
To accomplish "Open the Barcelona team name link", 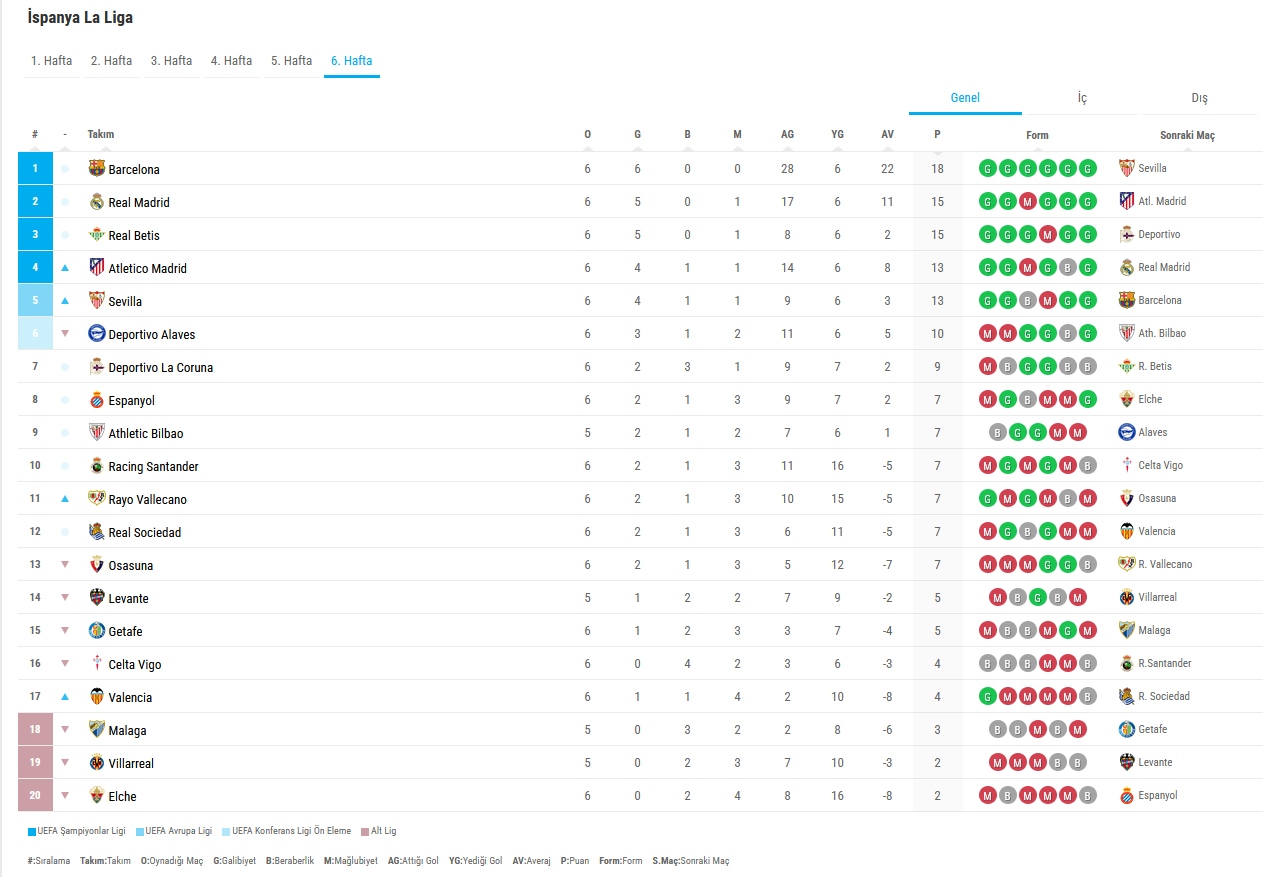I will click(x=134, y=170).
